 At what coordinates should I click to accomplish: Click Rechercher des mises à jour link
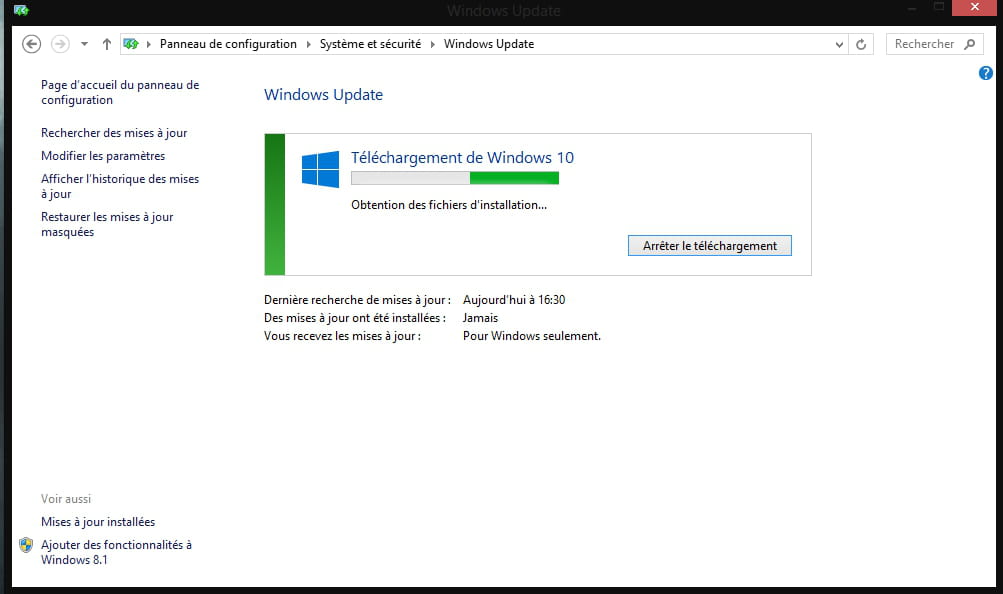(x=114, y=132)
